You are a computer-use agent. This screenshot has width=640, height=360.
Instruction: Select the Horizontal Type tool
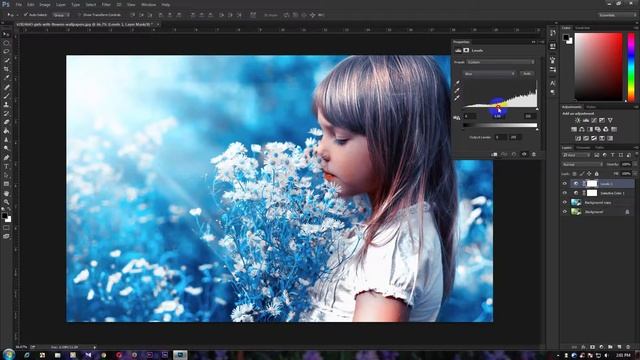[x=6, y=167]
